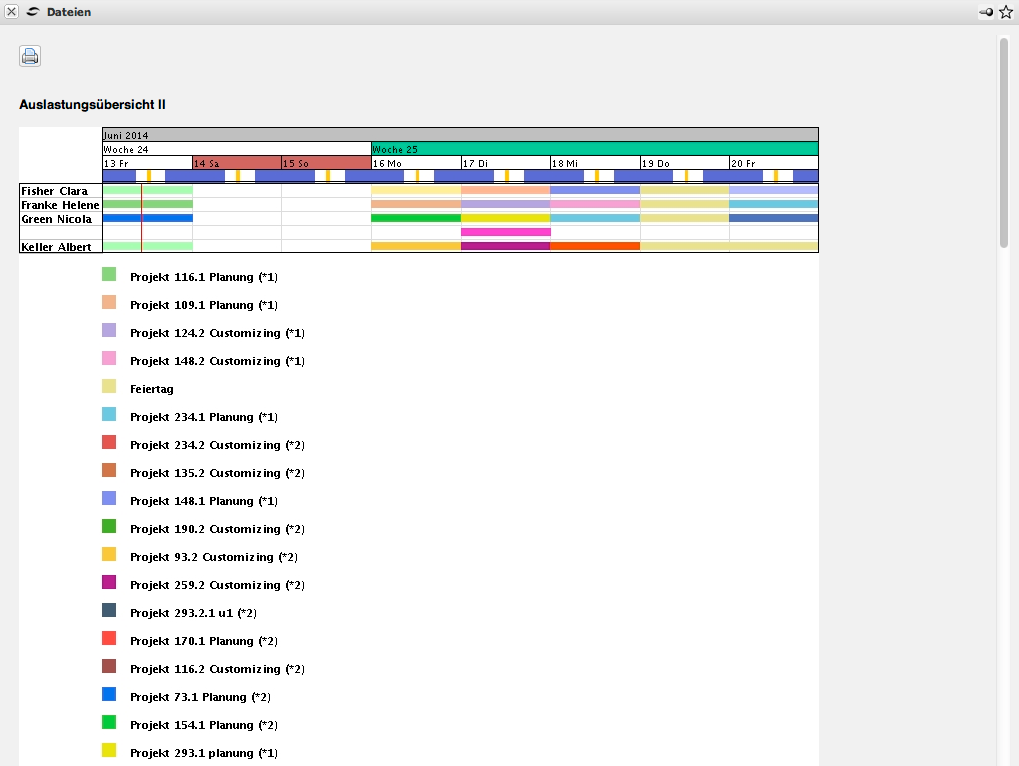Click the 14 Sa day column header
1019x766 pixels.
[236, 163]
